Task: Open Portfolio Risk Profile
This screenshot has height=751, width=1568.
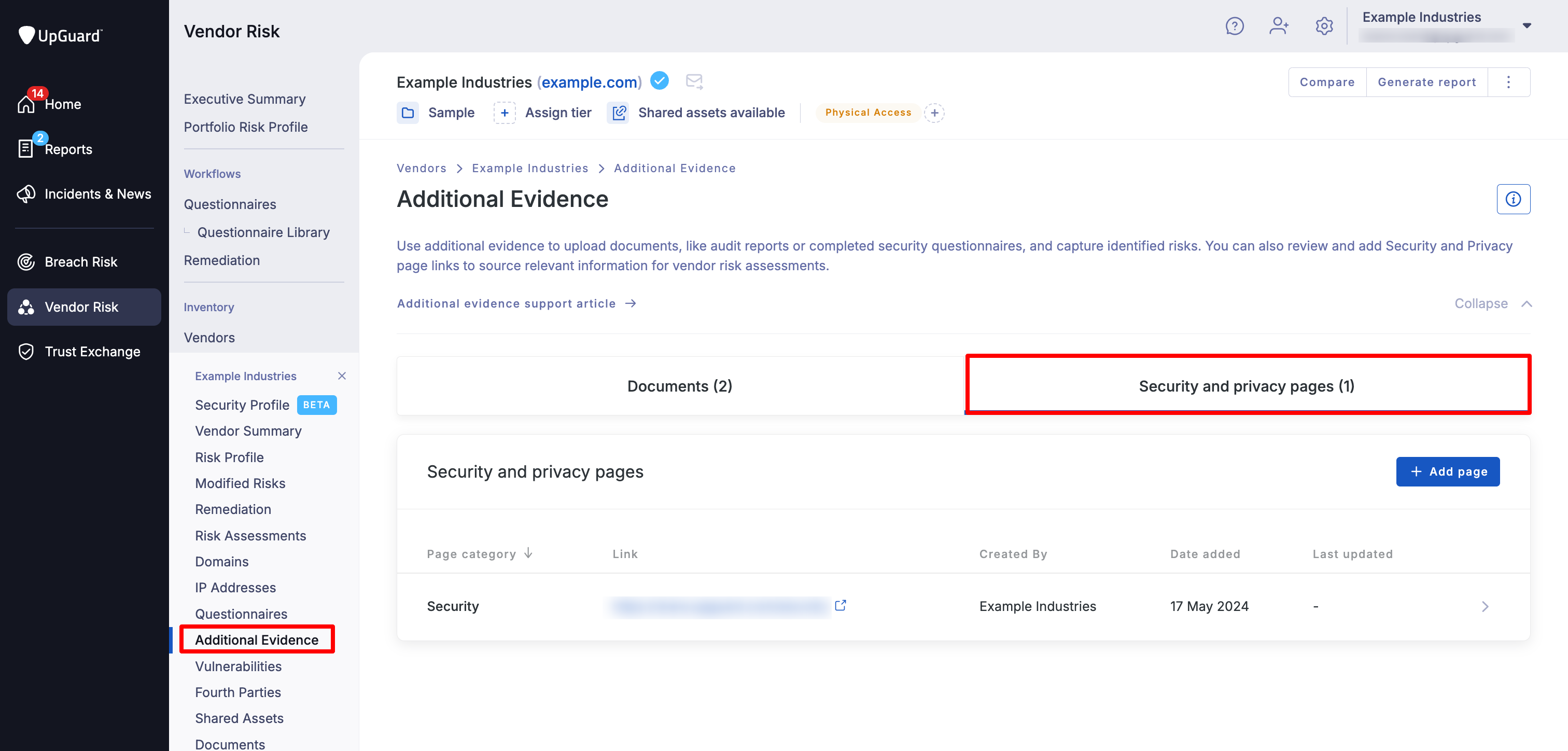Action: click(x=246, y=127)
